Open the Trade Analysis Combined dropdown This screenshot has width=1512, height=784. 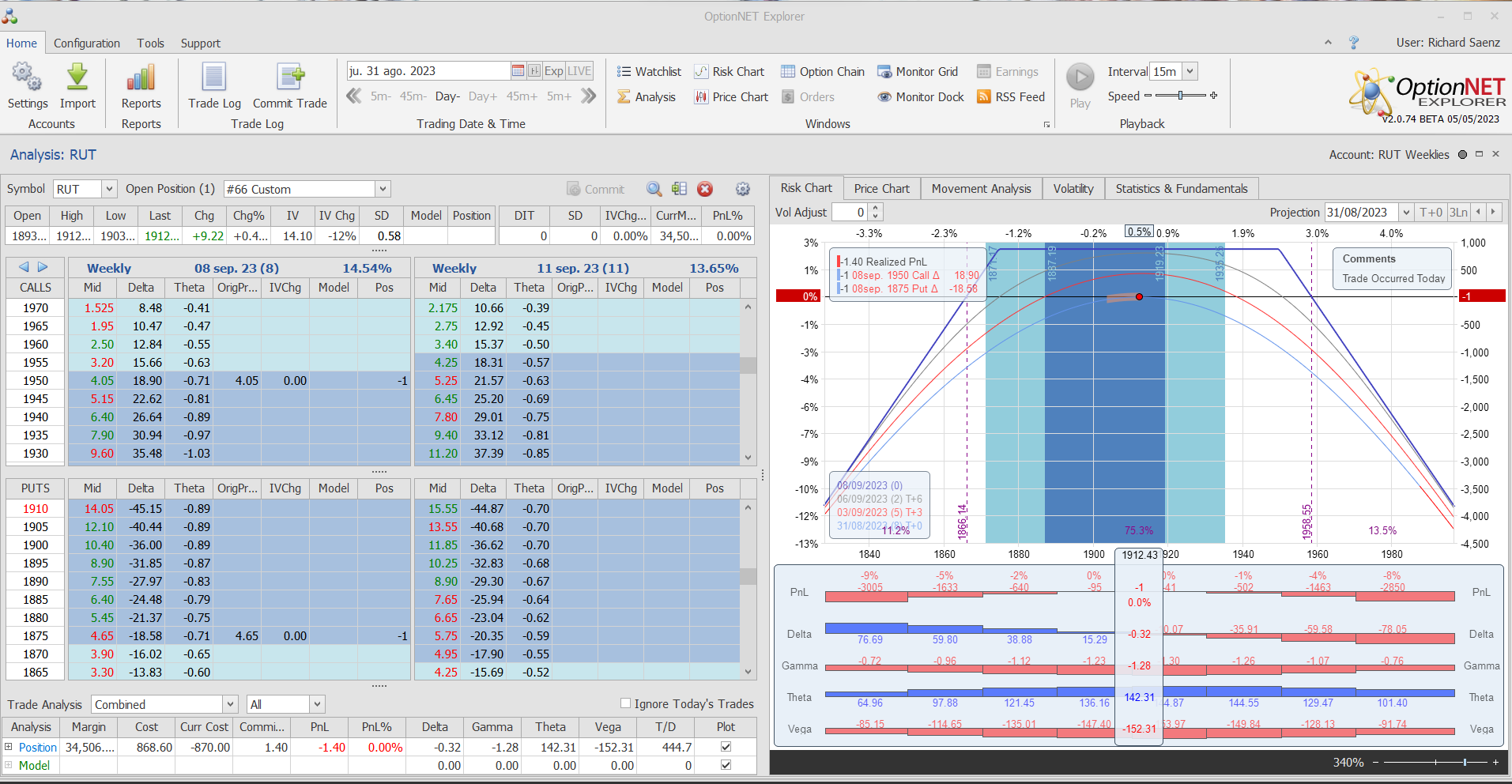(230, 704)
